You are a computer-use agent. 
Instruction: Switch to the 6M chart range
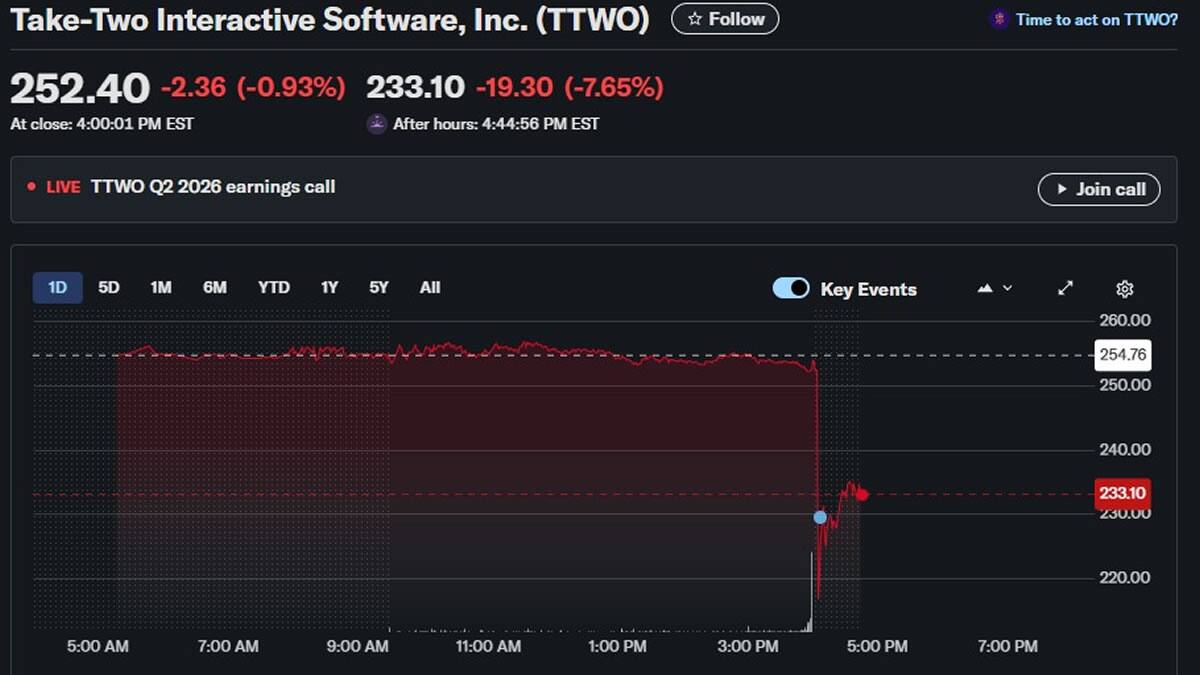click(x=215, y=288)
